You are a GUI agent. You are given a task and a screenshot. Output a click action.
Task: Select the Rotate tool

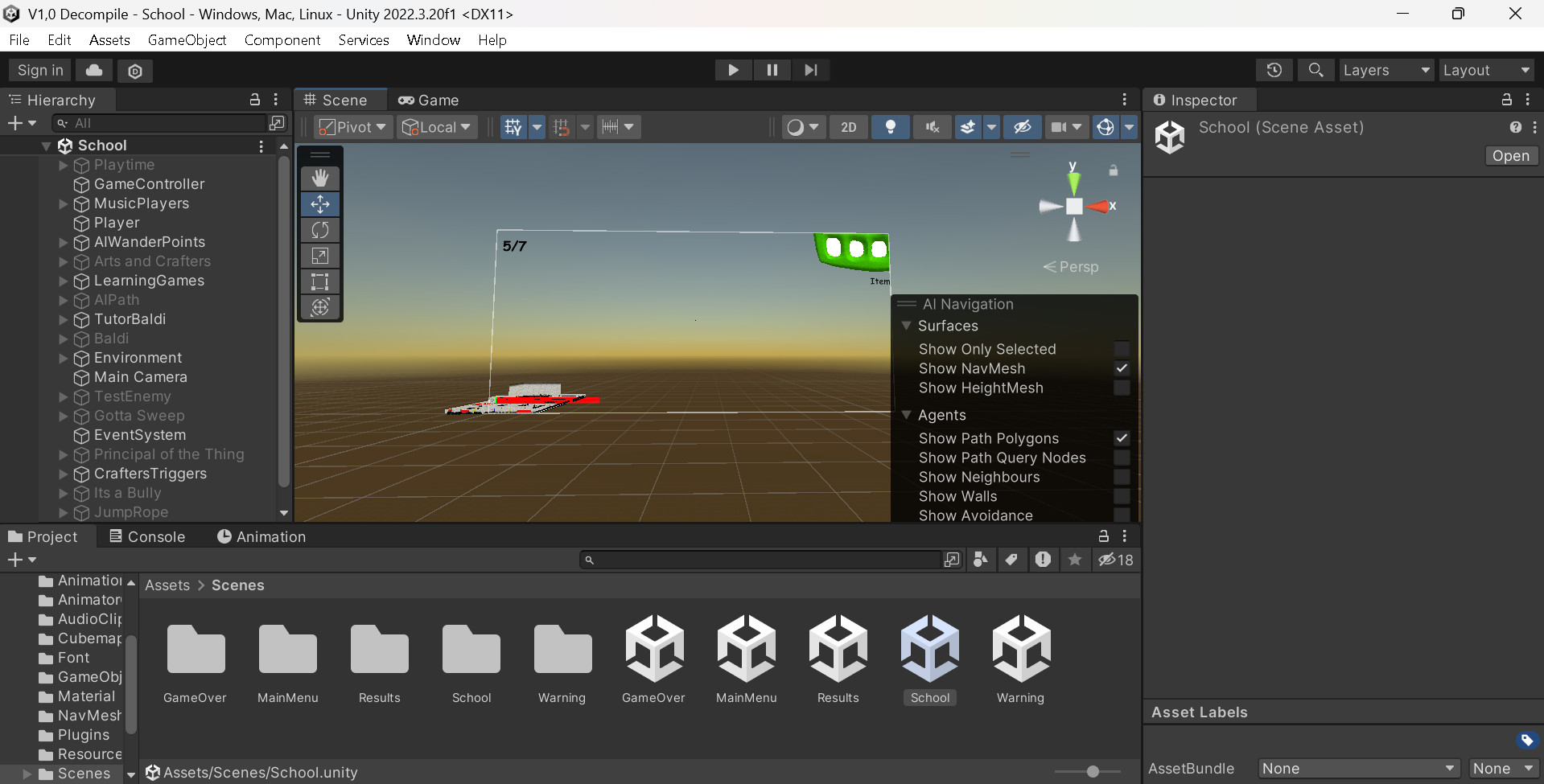[x=319, y=230]
